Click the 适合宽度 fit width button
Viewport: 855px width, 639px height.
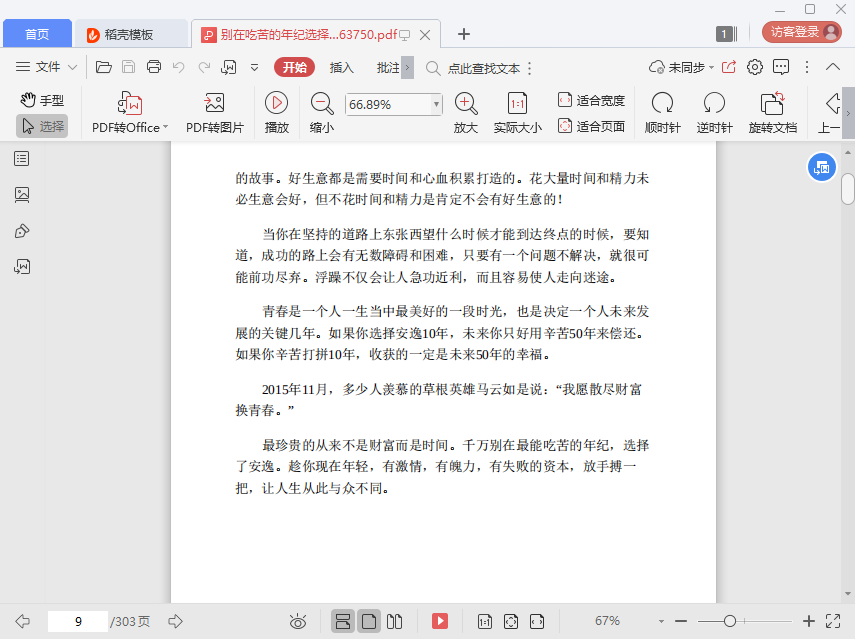pos(590,100)
